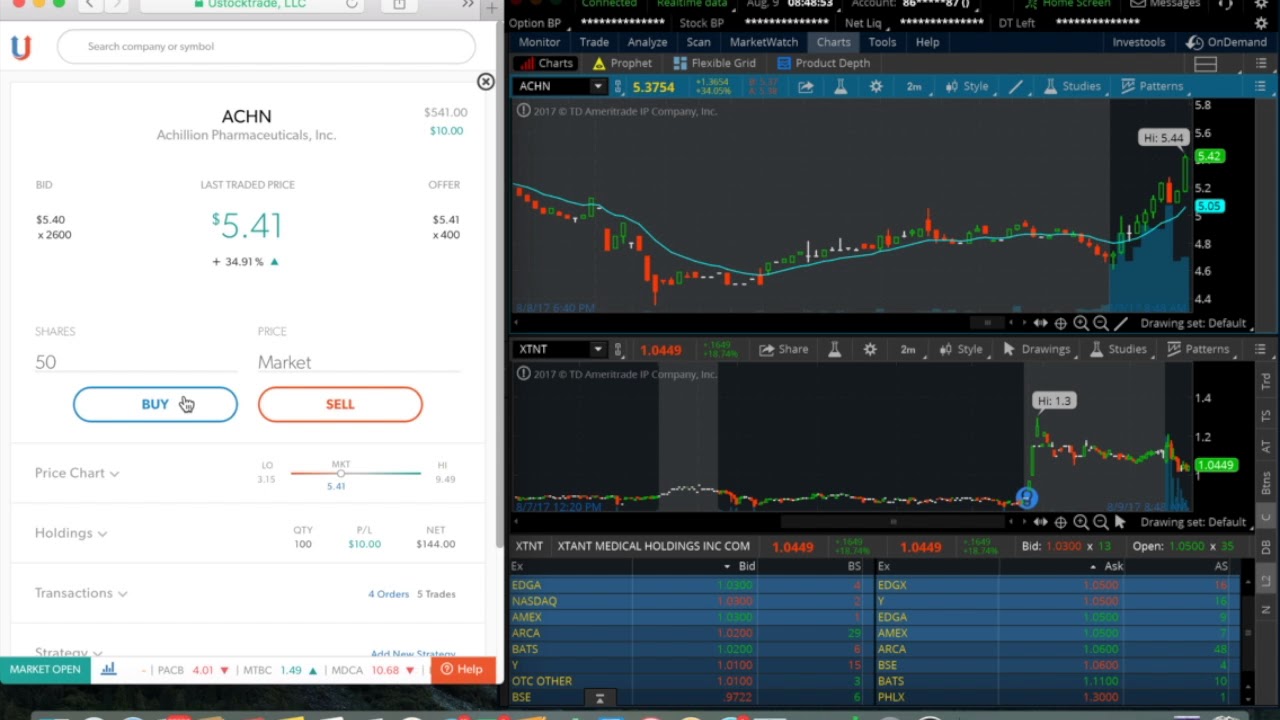Click the horizontal arrows icon under ACHN chart
Screen dimensions: 1280x720
click(1040, 323)
